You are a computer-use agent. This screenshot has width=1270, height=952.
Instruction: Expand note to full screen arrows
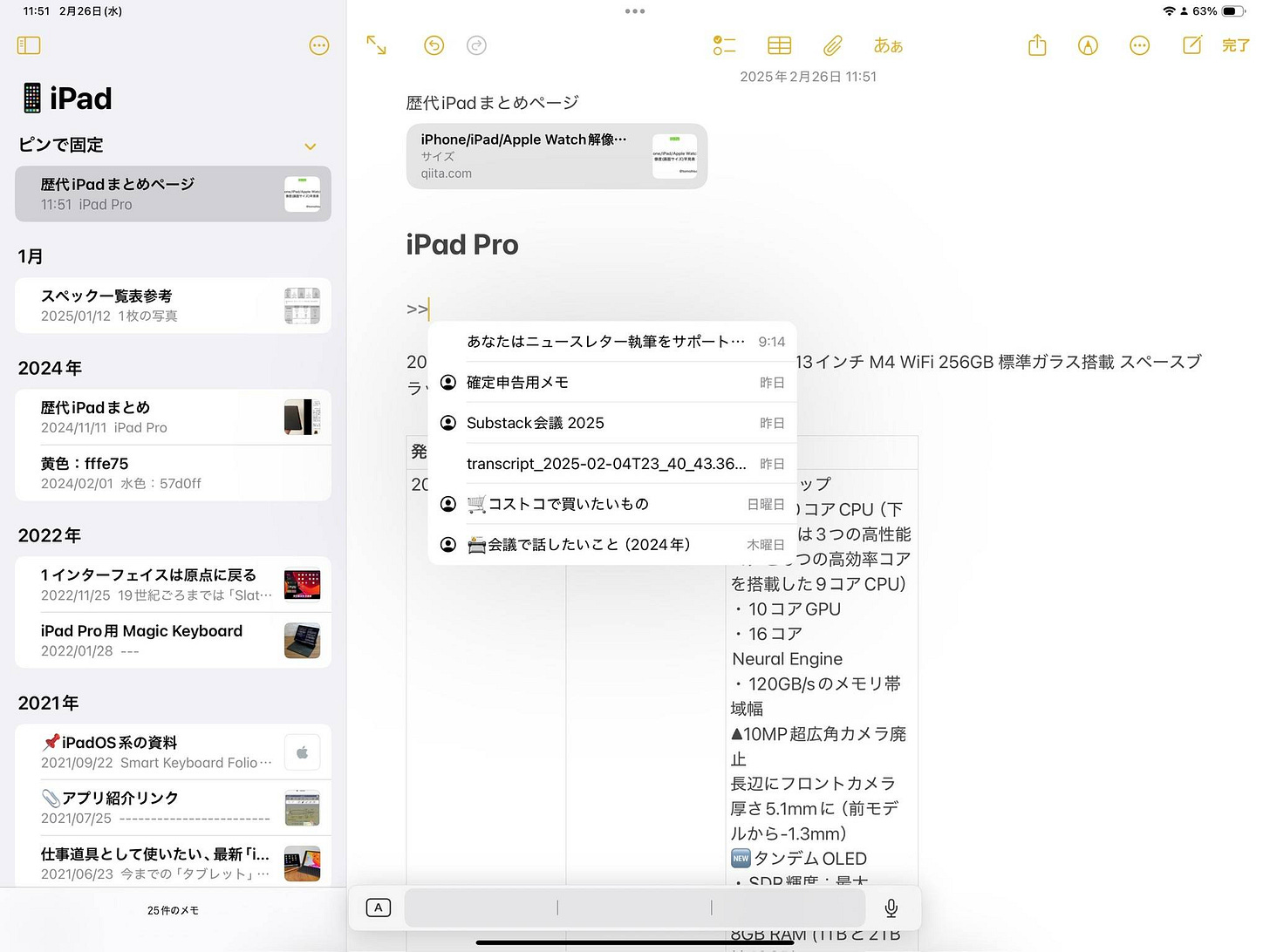(x=376, y=45)
